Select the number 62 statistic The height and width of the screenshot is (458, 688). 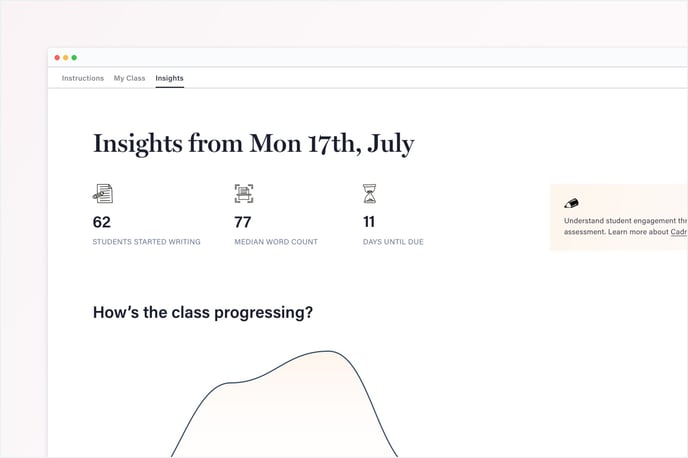[102, 222]
